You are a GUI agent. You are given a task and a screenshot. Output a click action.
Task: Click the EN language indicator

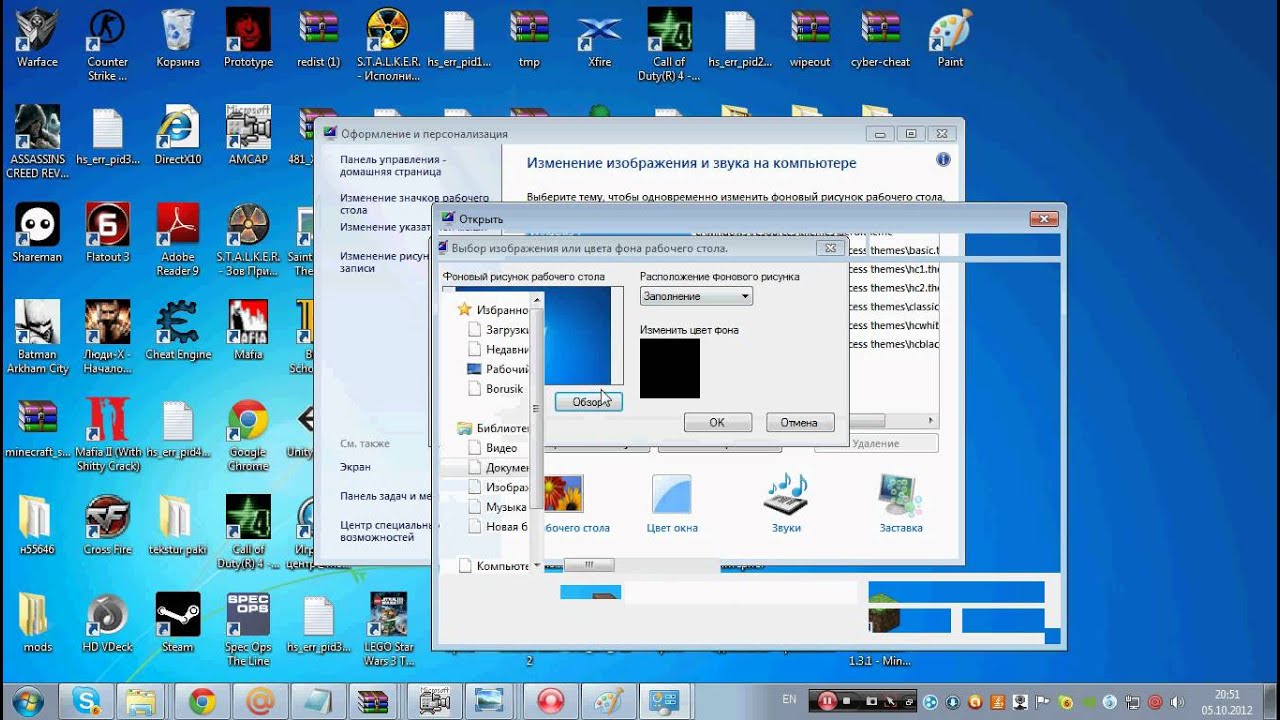click(x=790, y=699)
